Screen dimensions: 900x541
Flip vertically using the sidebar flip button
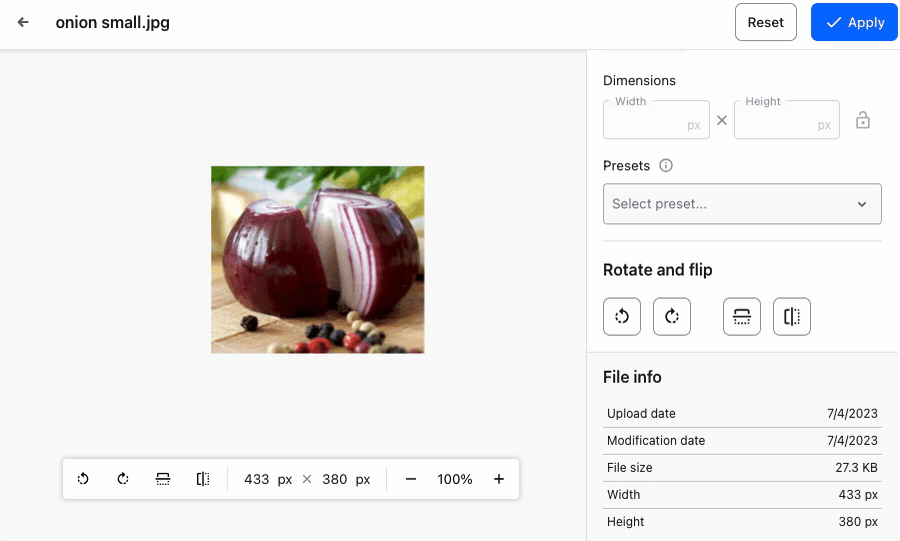click(742, 317)
